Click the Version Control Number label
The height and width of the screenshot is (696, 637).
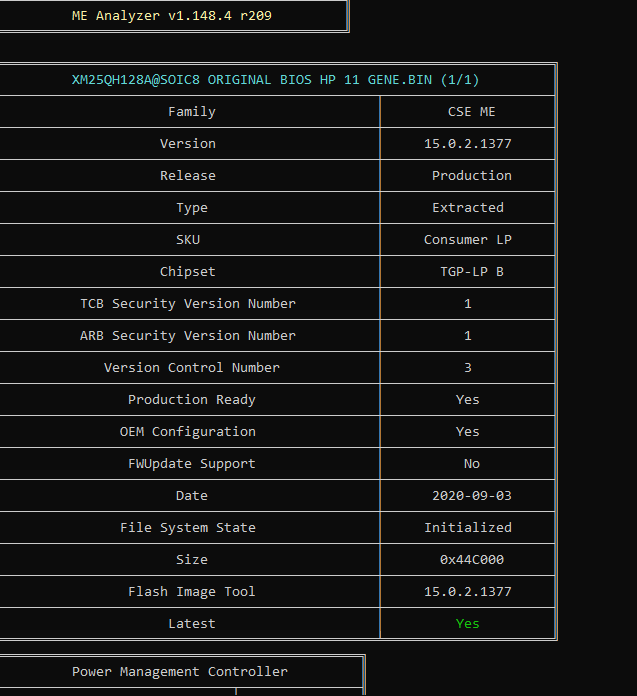[x=192, y=368]
